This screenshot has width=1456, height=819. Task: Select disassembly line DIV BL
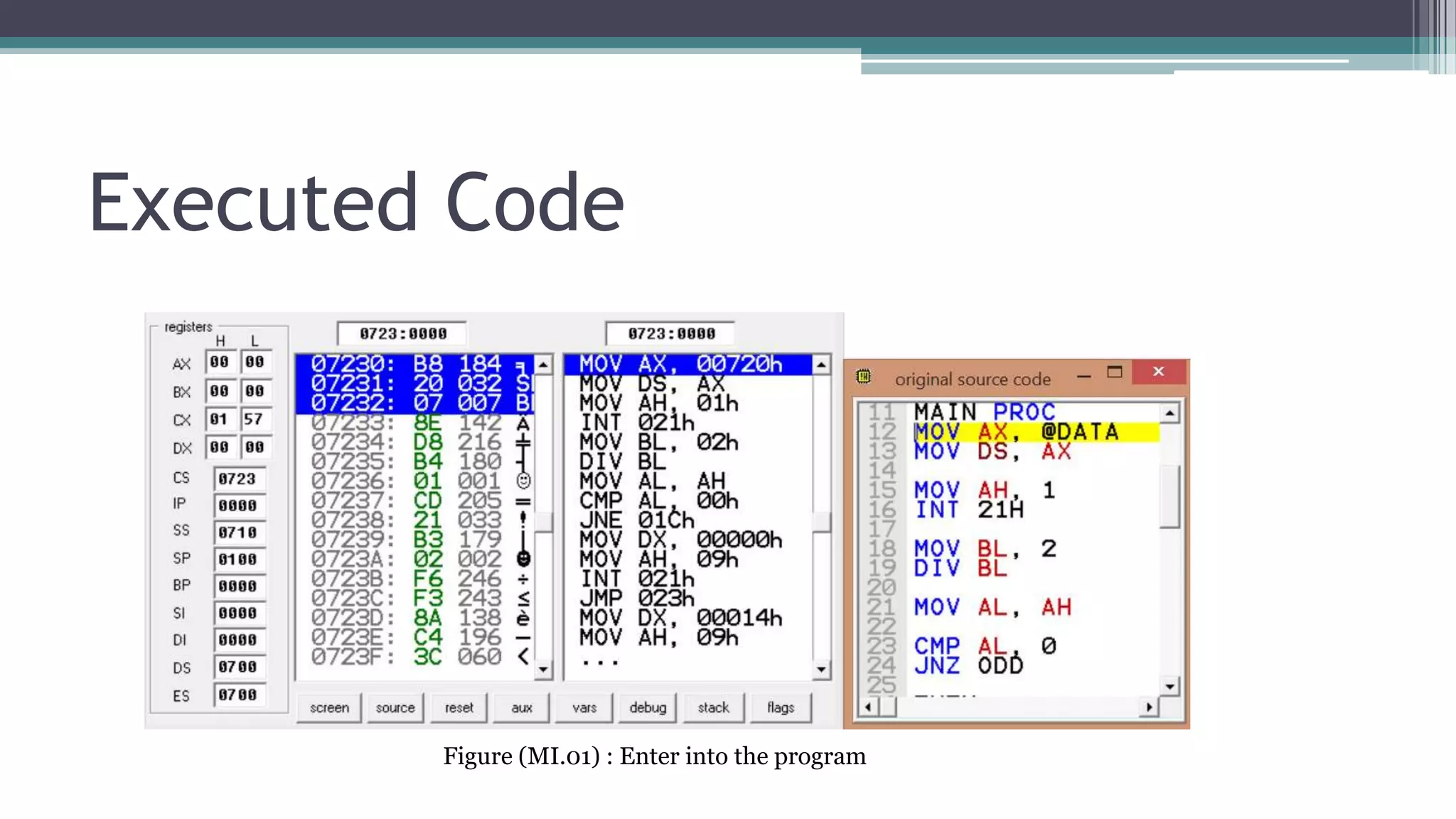(x=687, y=461)
